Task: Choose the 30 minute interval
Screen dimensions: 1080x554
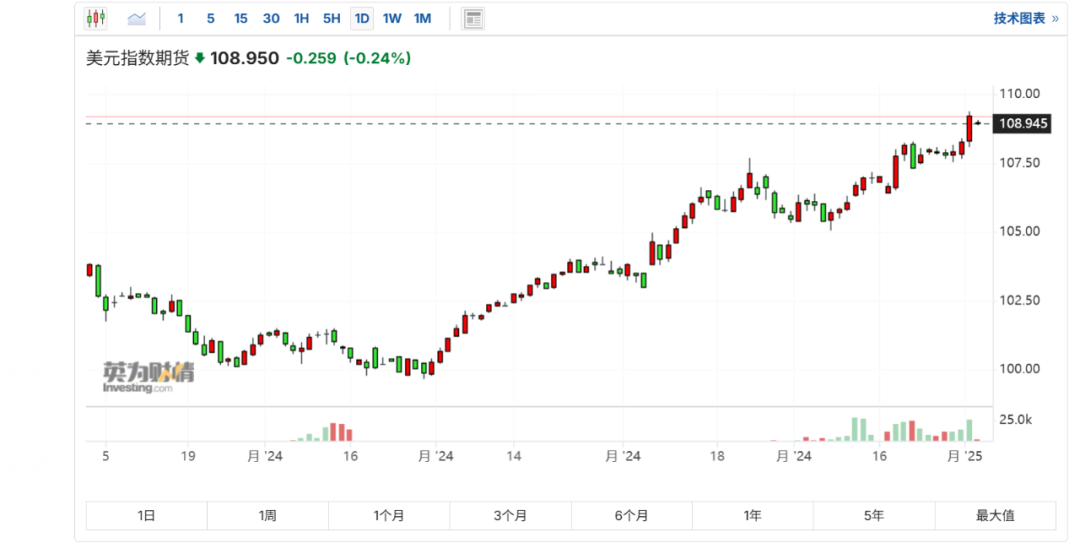Action: click(271, 18)
